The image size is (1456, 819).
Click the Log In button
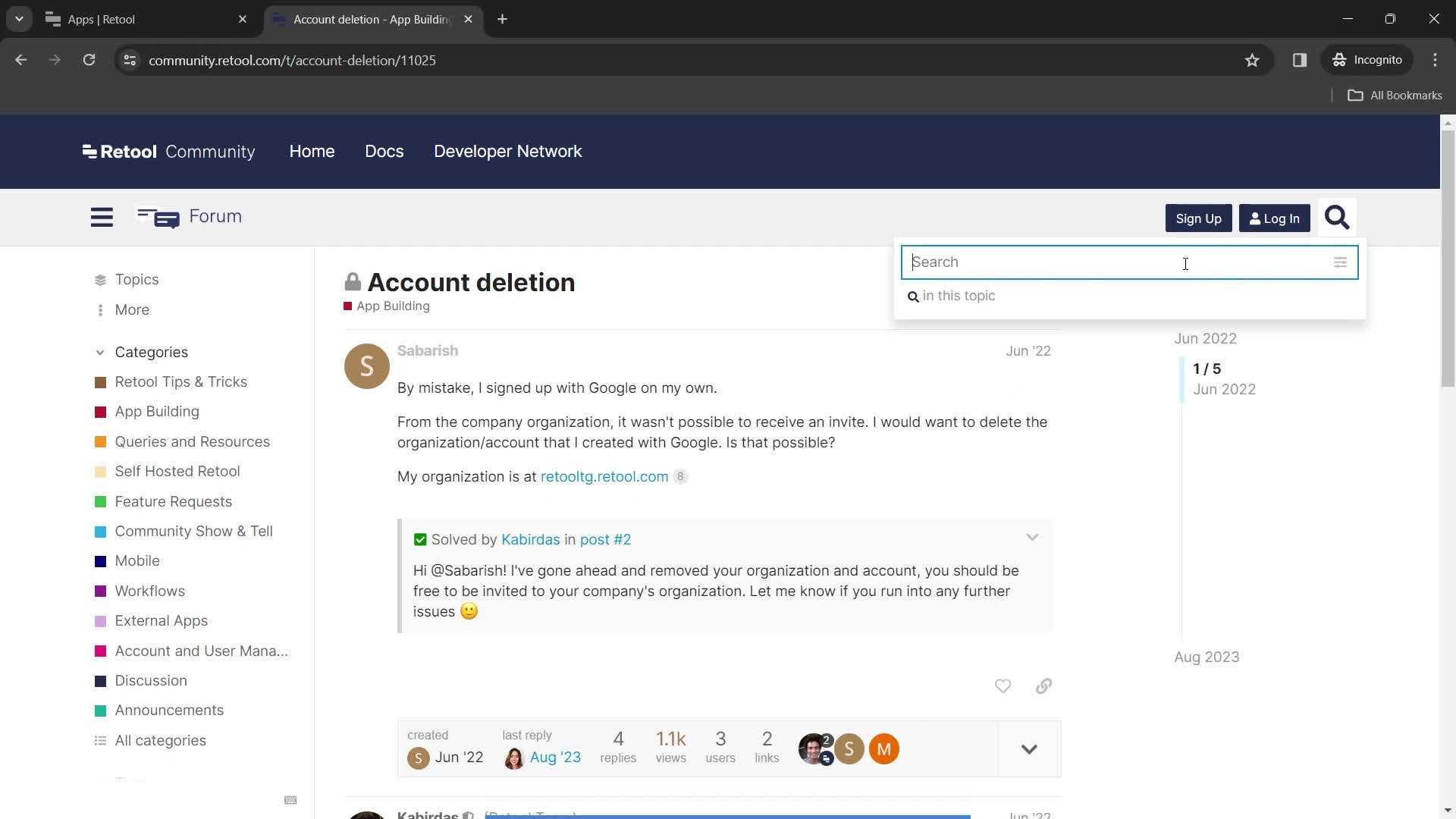point(1274,218)
